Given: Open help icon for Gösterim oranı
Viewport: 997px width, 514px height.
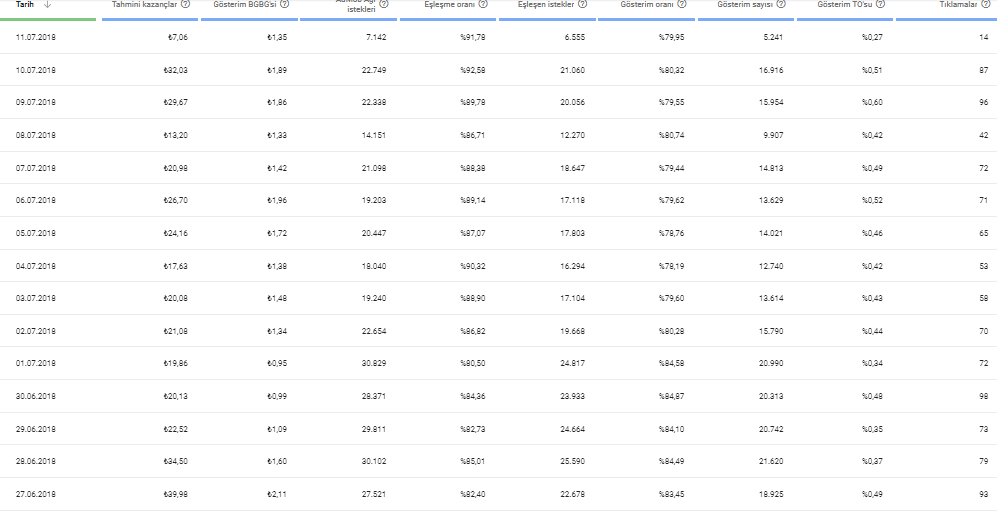Looking at the screenshot, I should pyautogui.click(x=682, y=4).
